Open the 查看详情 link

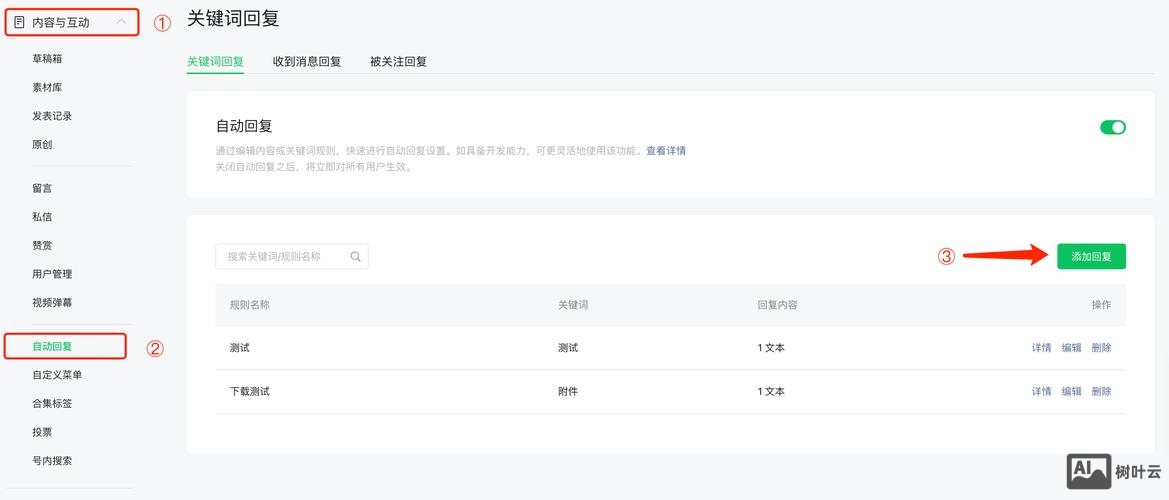point(666,151)
